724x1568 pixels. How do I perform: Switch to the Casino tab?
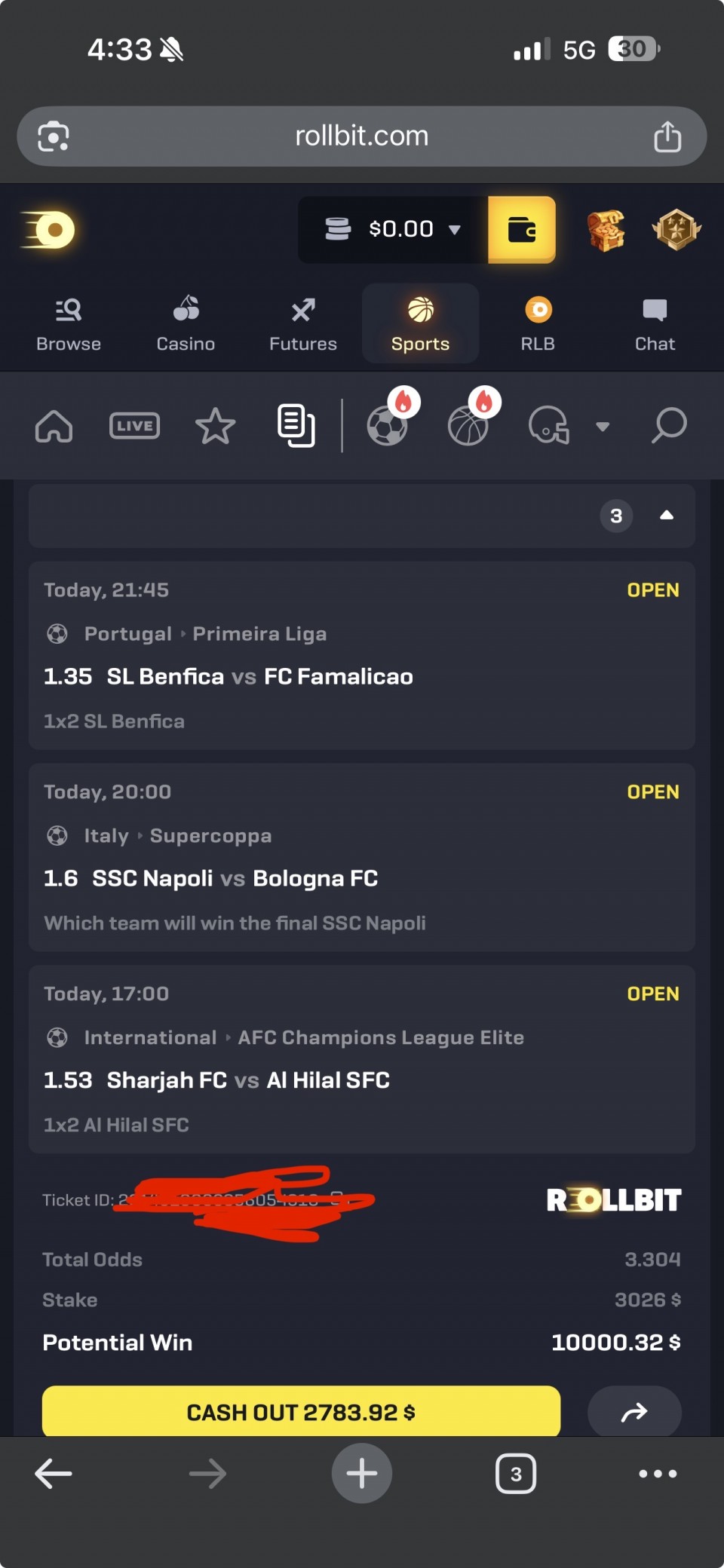[x=186, y=324]
